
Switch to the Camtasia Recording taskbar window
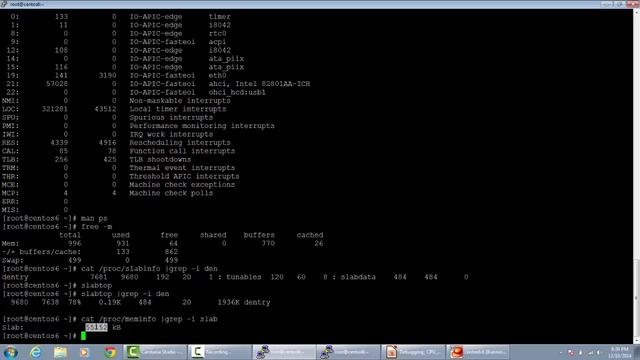click(219, 352)
